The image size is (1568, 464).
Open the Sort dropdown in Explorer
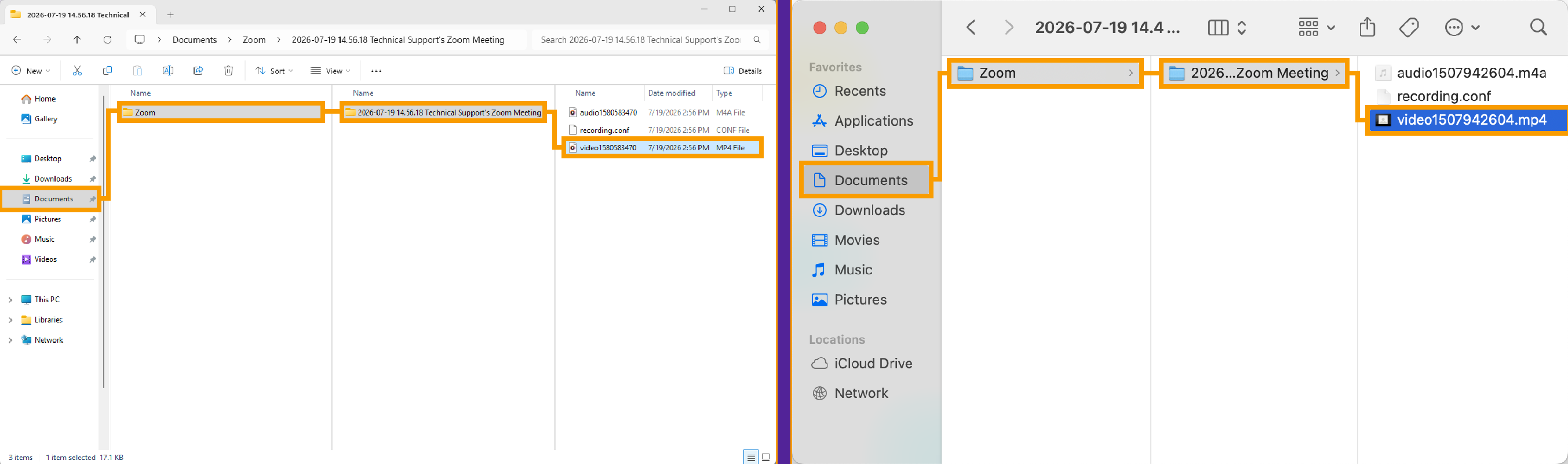[275, 71]
